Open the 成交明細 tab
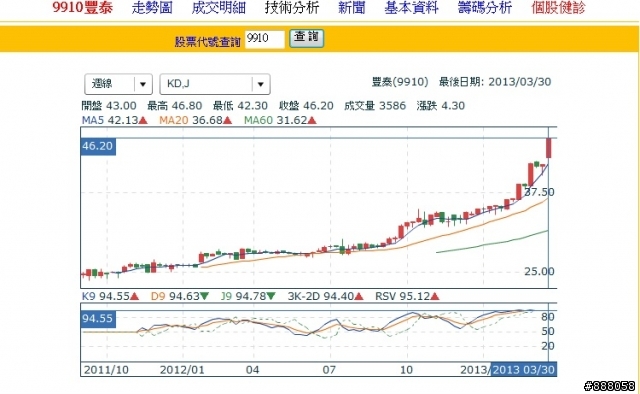The height and width of the screenshot is (394, 640). 219,8
